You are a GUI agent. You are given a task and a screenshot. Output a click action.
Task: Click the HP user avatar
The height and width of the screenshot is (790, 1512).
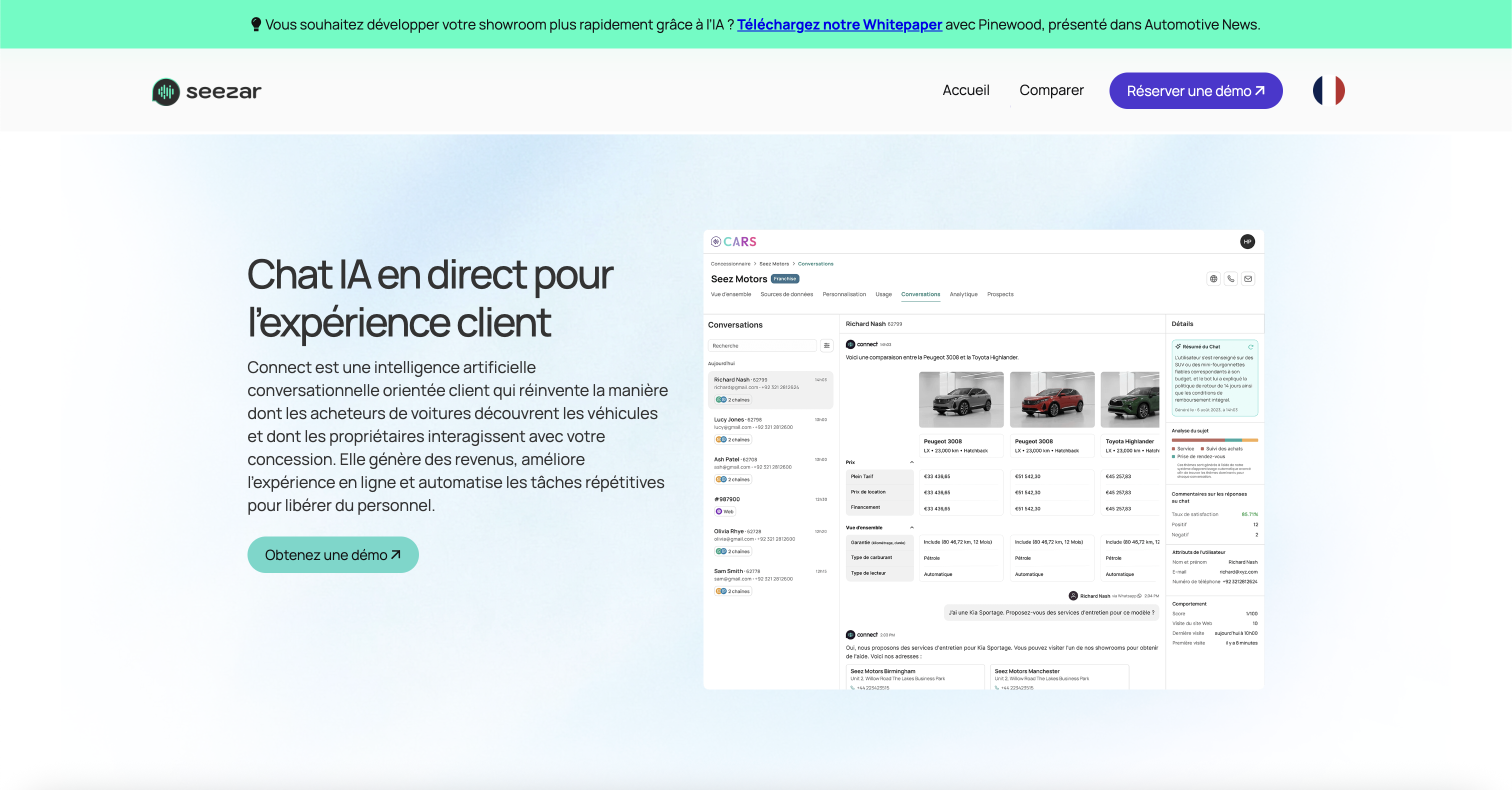point(1247,242)
